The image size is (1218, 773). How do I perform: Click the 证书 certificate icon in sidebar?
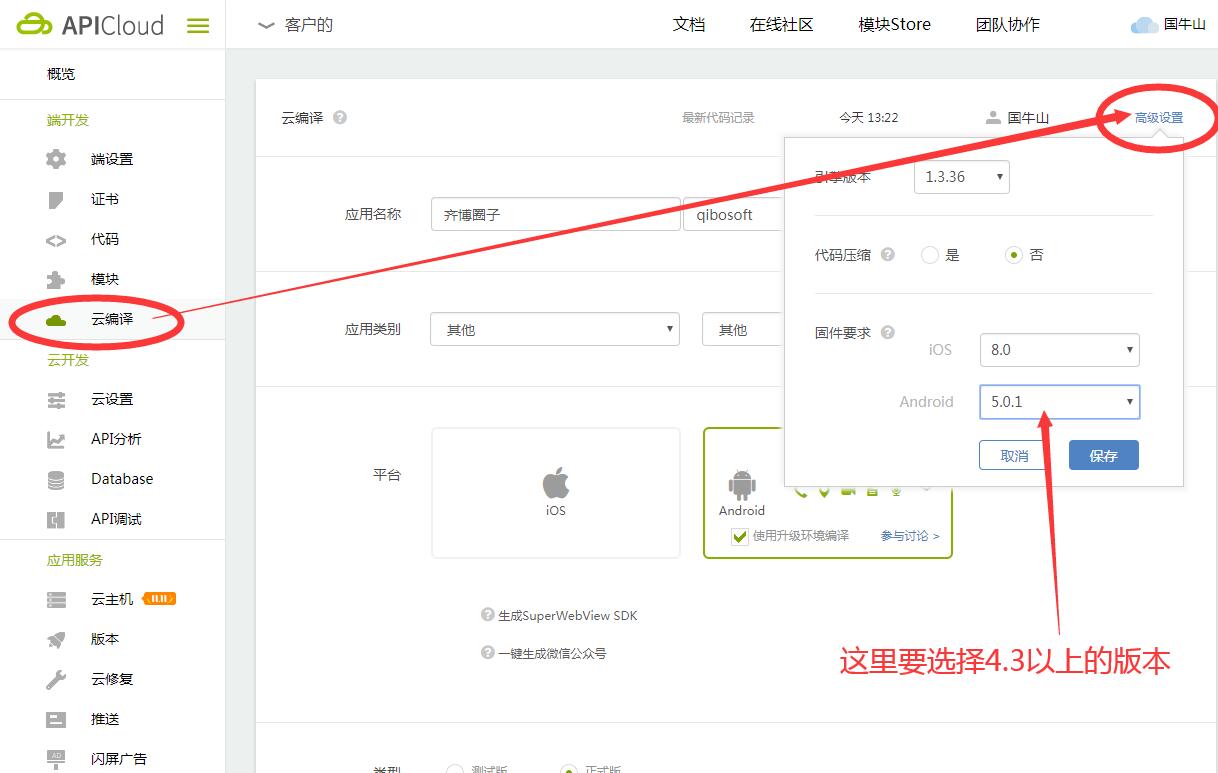coord(56,200)
